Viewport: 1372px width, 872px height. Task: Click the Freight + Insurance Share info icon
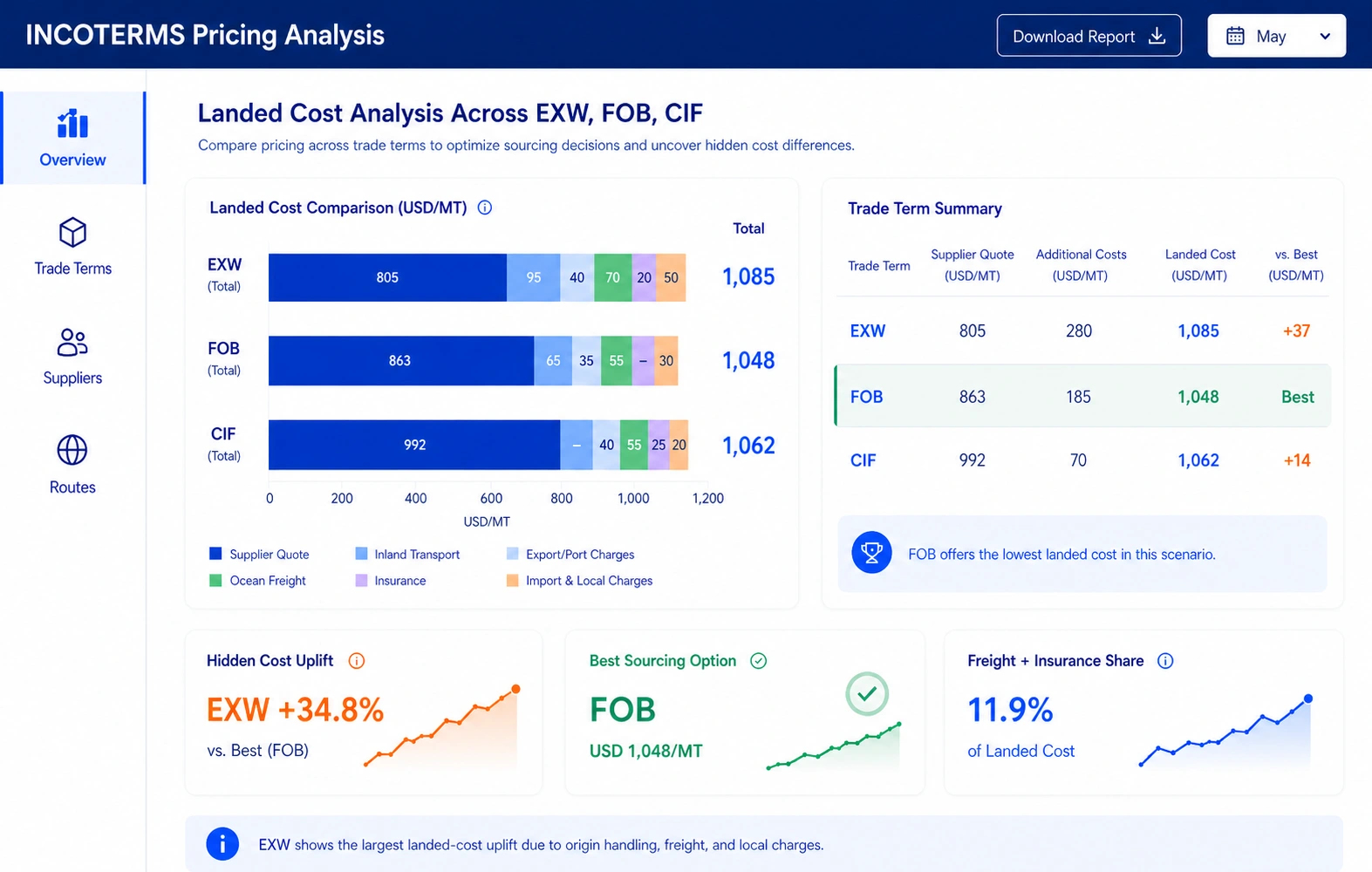[1165, 661]
